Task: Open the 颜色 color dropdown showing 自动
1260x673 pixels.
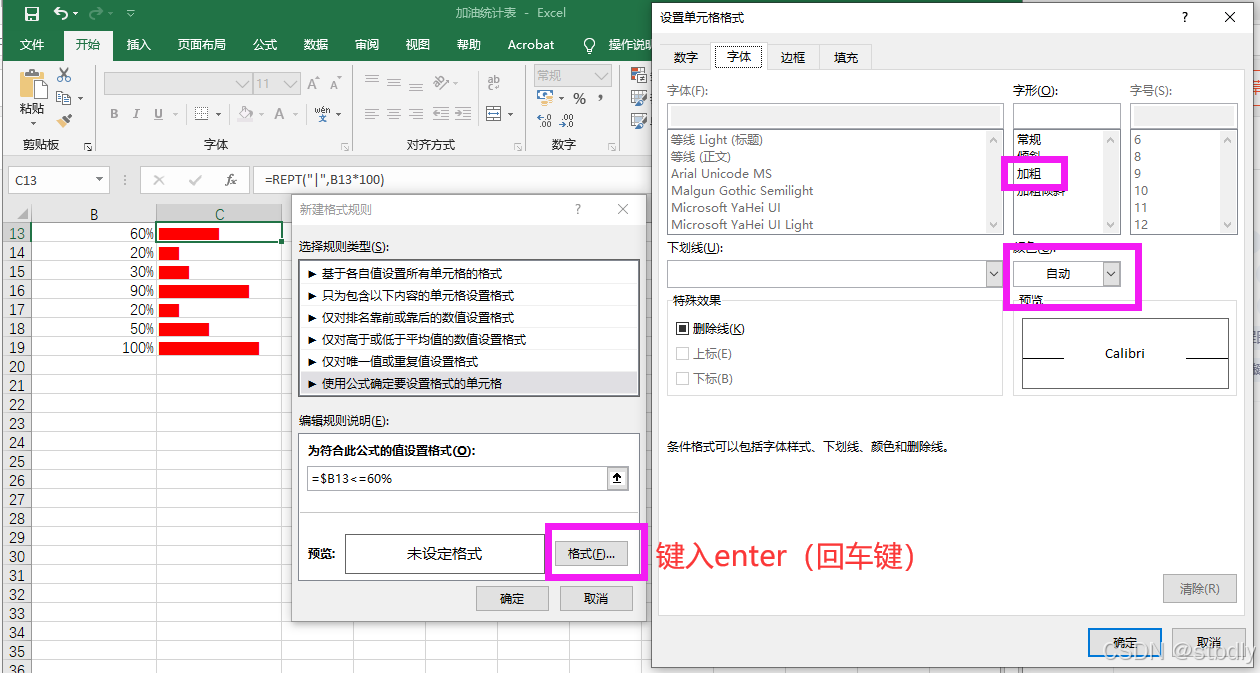Action: [x=1111, y=273]
